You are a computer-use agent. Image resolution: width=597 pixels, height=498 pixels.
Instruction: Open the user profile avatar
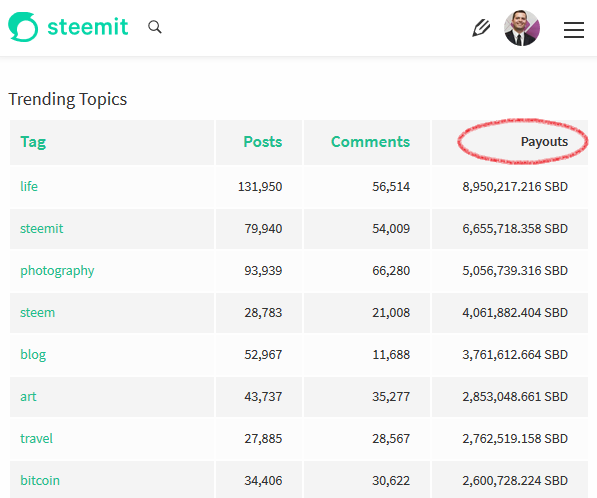coord(522,28)
